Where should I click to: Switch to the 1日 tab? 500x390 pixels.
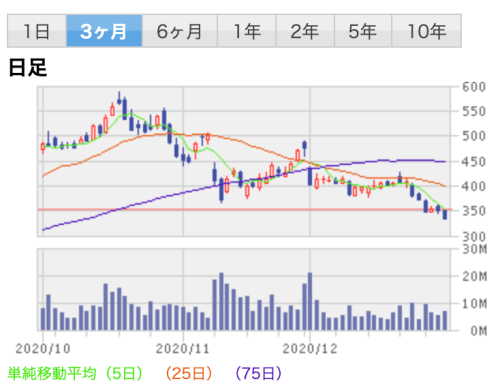point(37,31)
